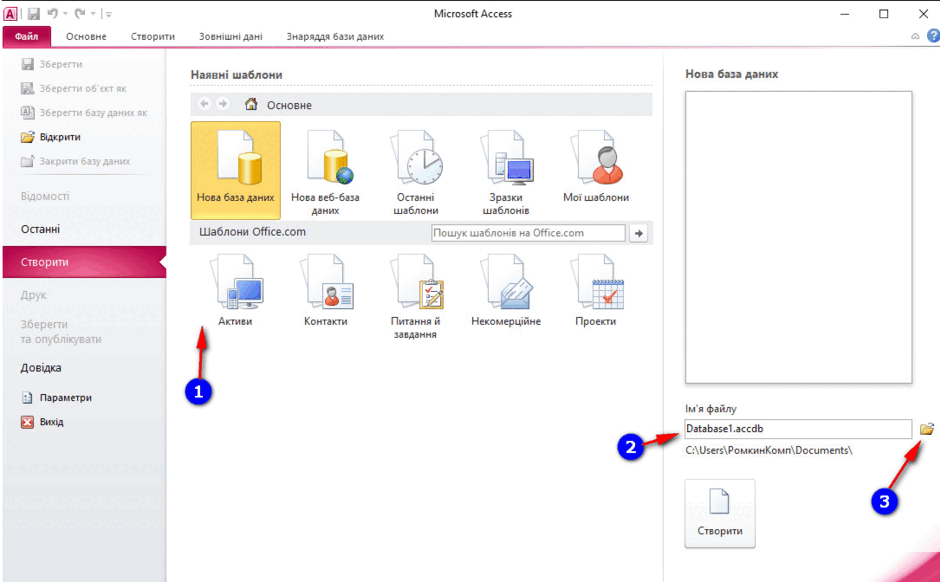
Task: Click the forward arrow in templates navigation
Action: pyautogui.click(x=222, y=104)
